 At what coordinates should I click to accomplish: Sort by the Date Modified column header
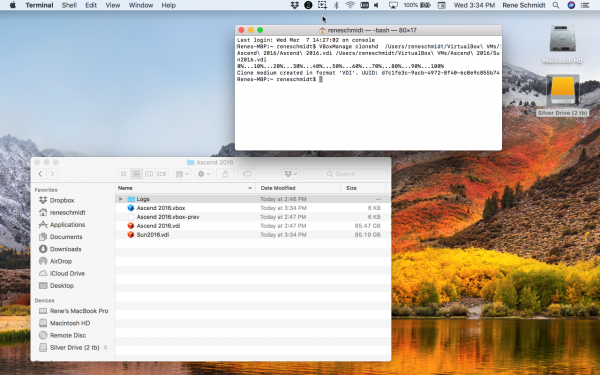(x=298, y=188)
